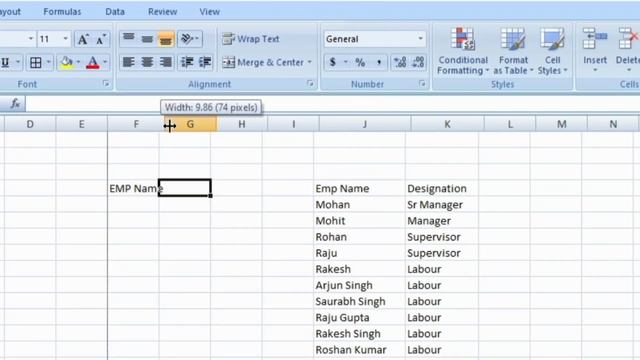Decrease cell indent

pyautogui.click(x=187, y=62)
